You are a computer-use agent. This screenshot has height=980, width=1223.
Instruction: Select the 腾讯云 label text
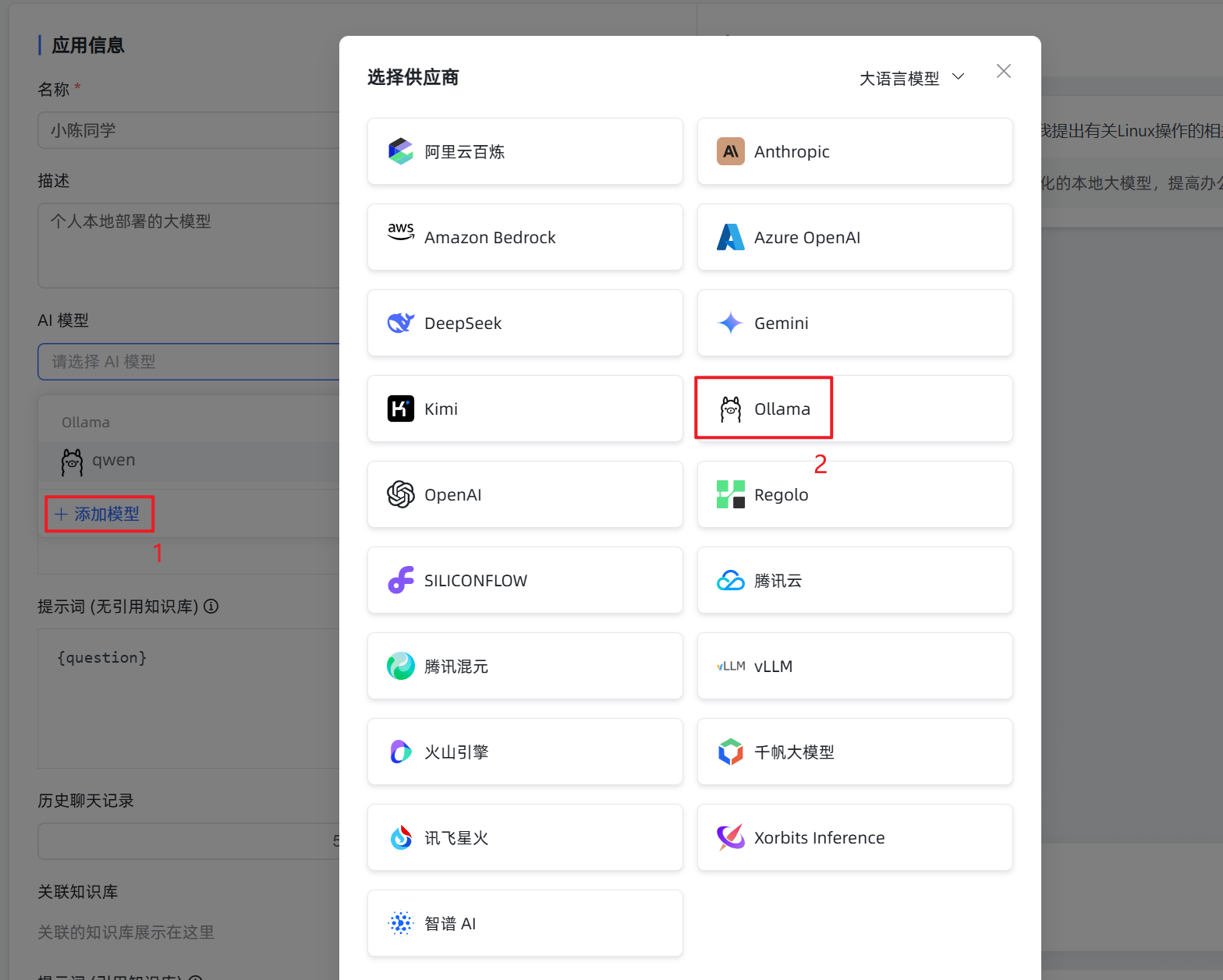pyautogui.click(x=778, y=580)
